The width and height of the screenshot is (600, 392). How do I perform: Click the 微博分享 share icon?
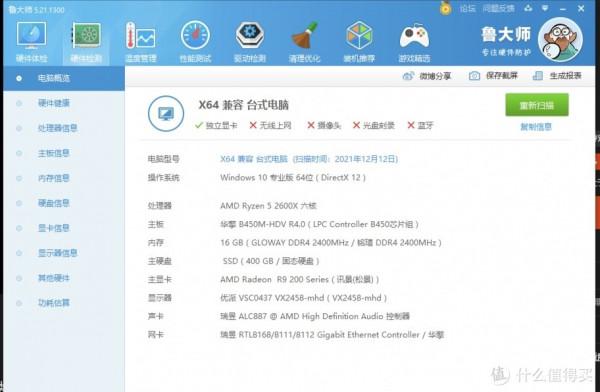(x=408, y=76)
